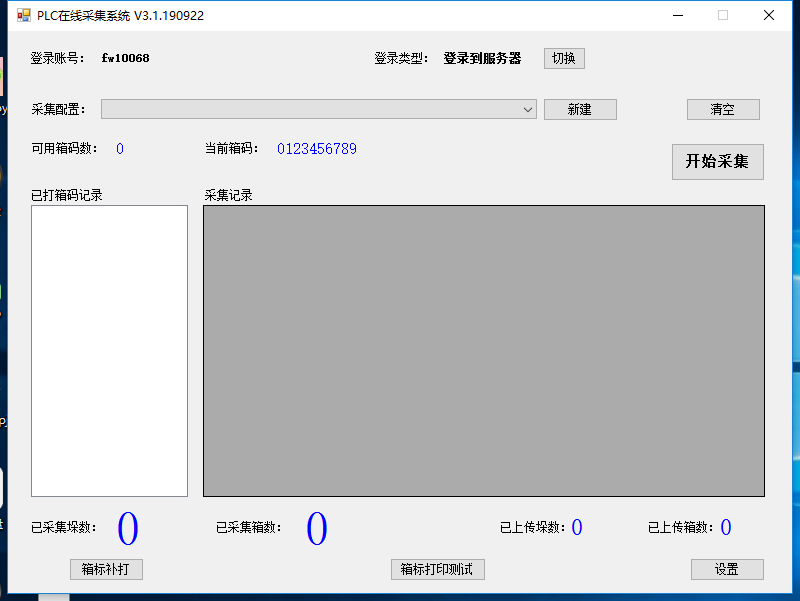800x601 pixels.
Task: Click the 已采集垛数 count value
Action: 128,528
